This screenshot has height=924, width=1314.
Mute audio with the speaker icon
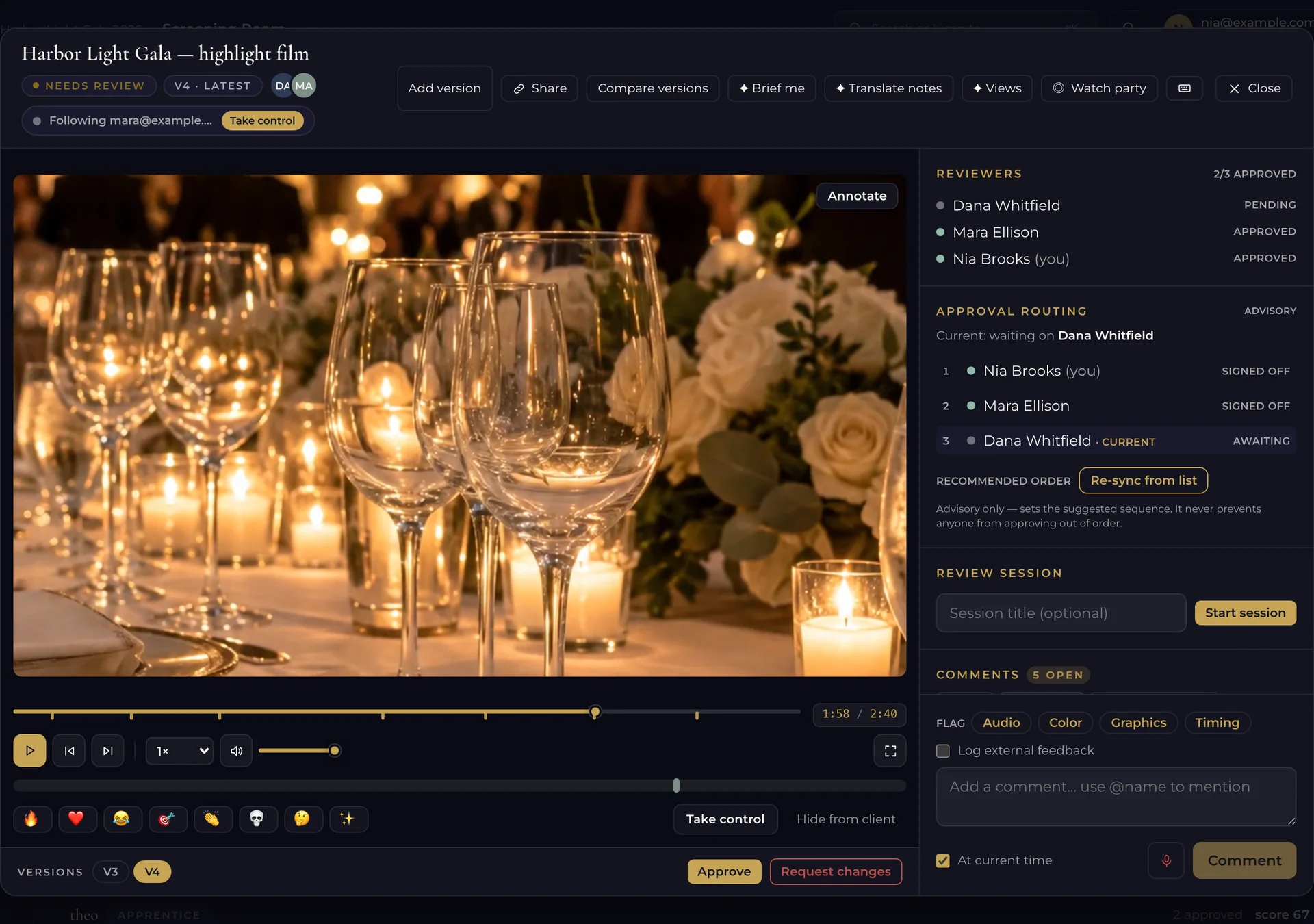click(x=236, y=751)
